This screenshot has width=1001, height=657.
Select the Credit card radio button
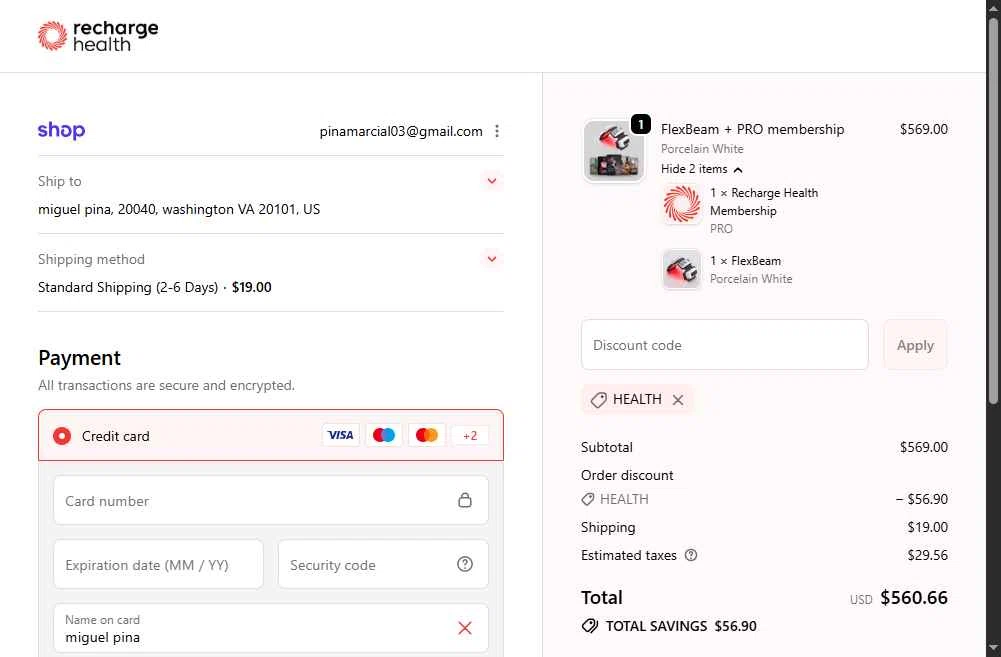[62, 436]
